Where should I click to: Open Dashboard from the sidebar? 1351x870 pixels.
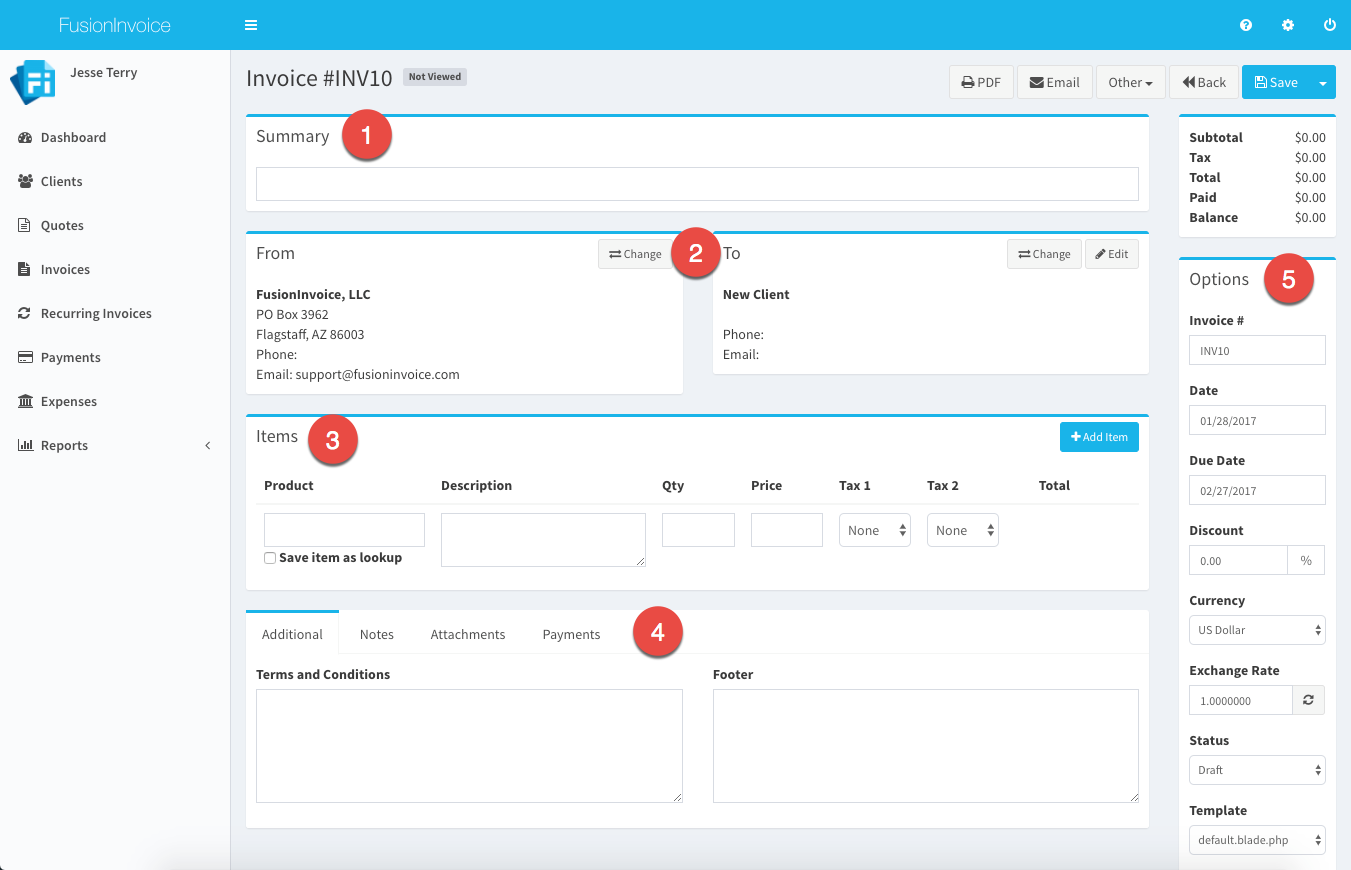coord(73,138)
